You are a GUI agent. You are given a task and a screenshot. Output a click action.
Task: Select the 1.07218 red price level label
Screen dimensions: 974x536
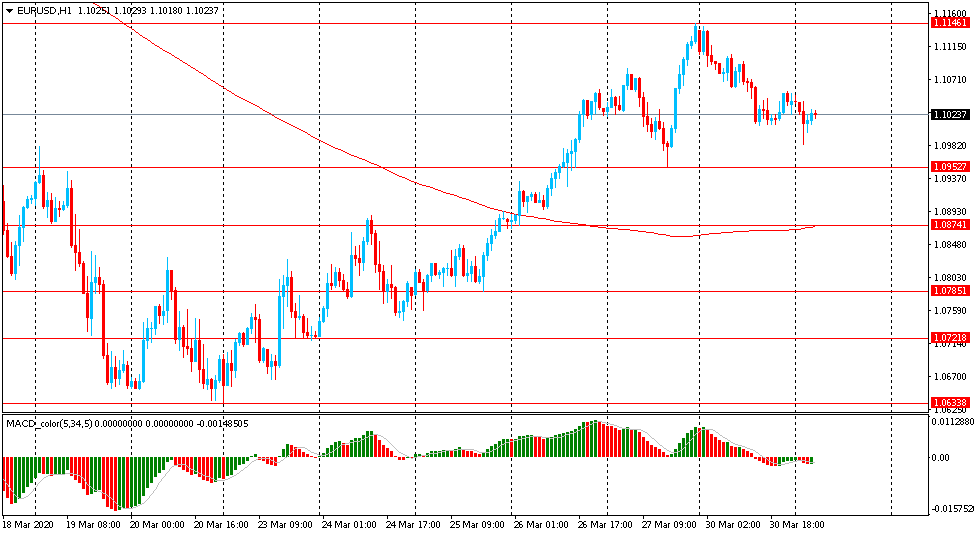tap(950, 338)
